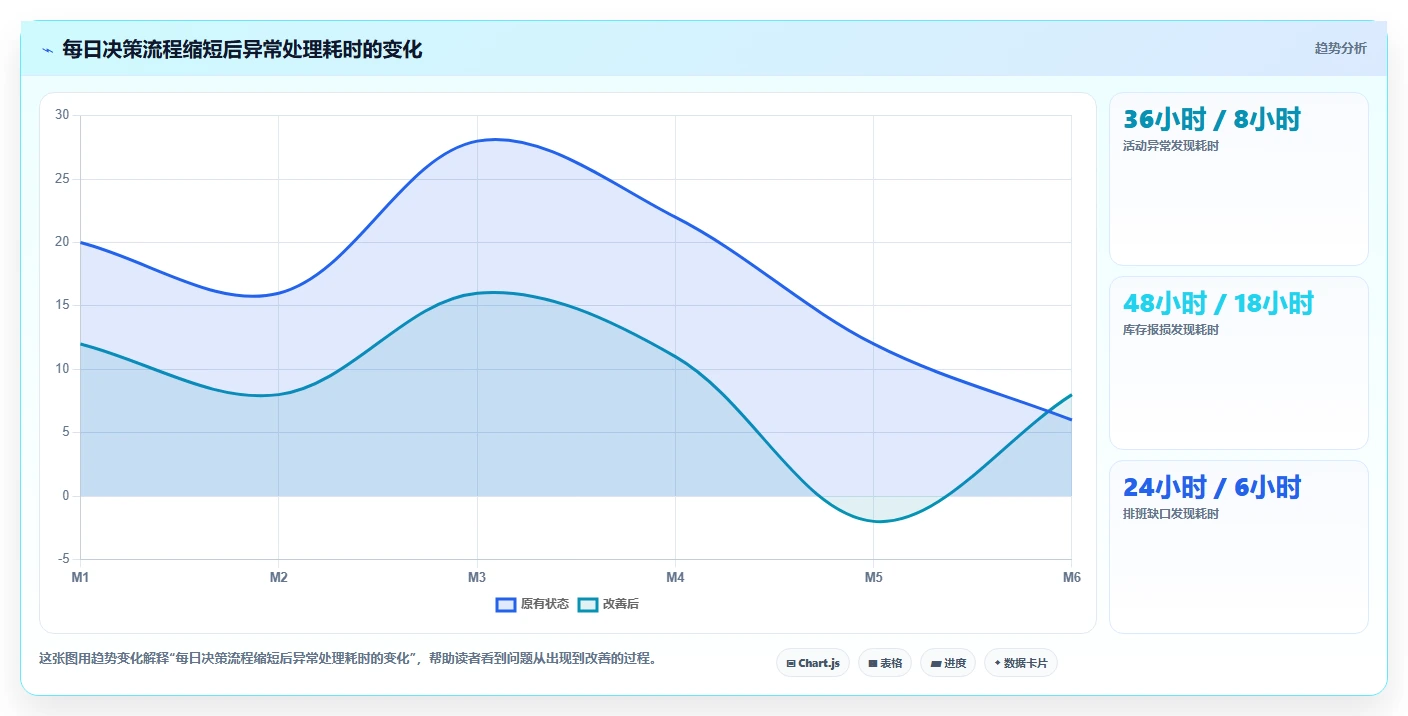Click the 25 y-axis tick label
The image size is (1408, 716).
tap(62, 179)
